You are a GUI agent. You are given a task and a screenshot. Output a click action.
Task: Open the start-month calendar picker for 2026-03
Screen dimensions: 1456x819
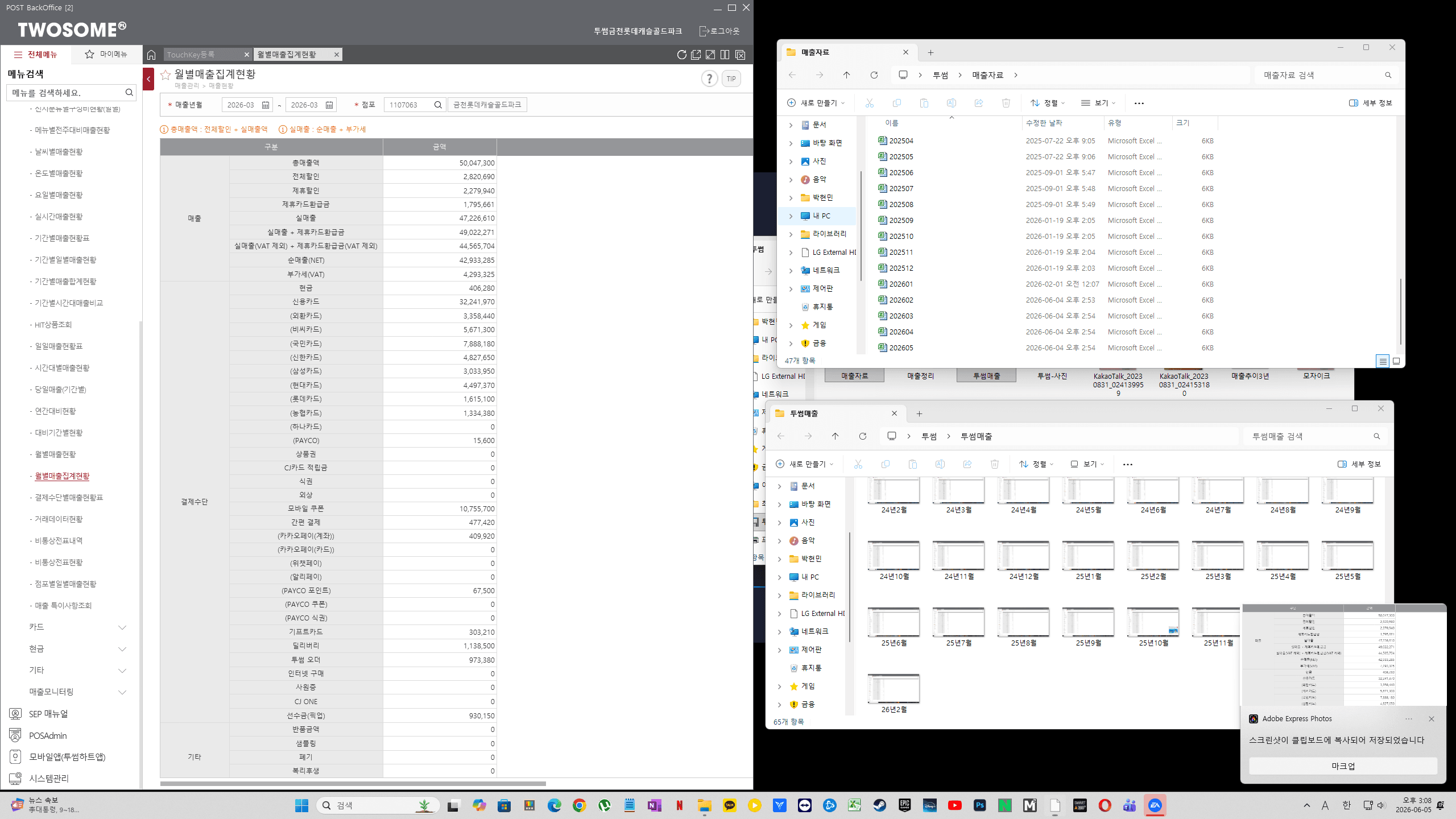click(x=266, y=105)
